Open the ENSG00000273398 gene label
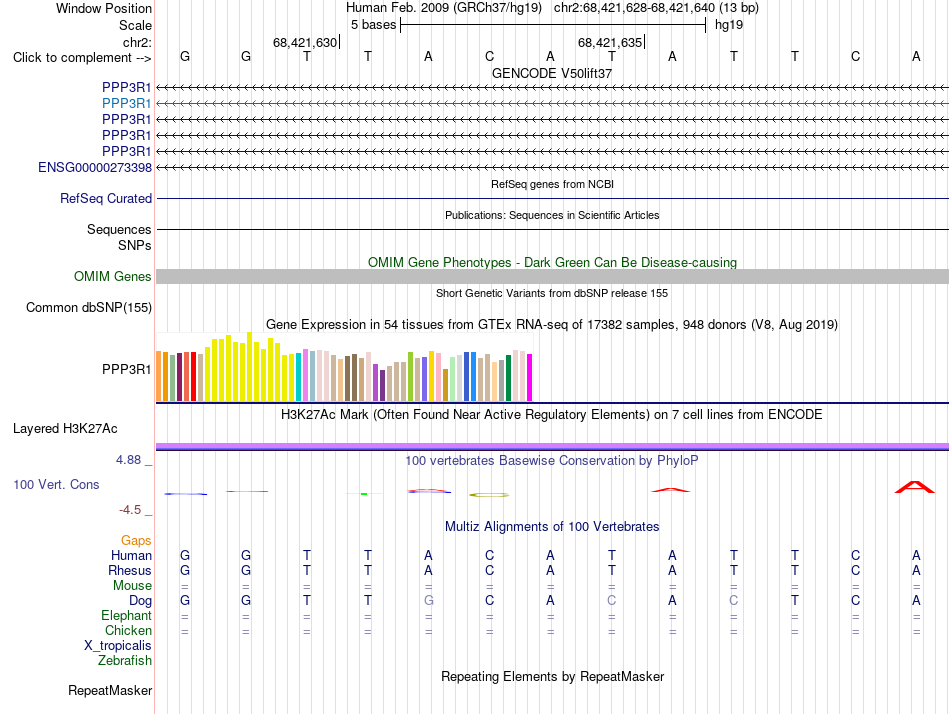The height and width of the screenshot is (714, 950). coord(95,167)
